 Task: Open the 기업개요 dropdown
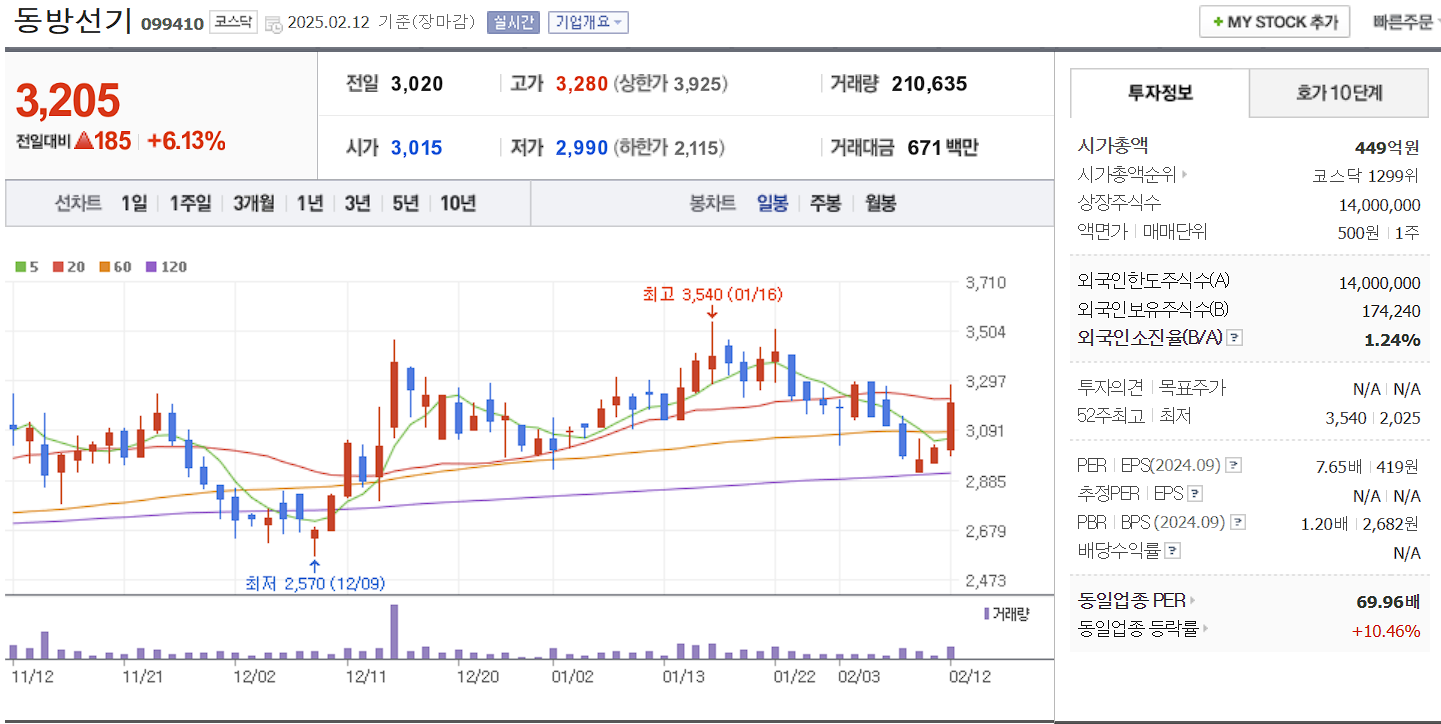point(585,22)
